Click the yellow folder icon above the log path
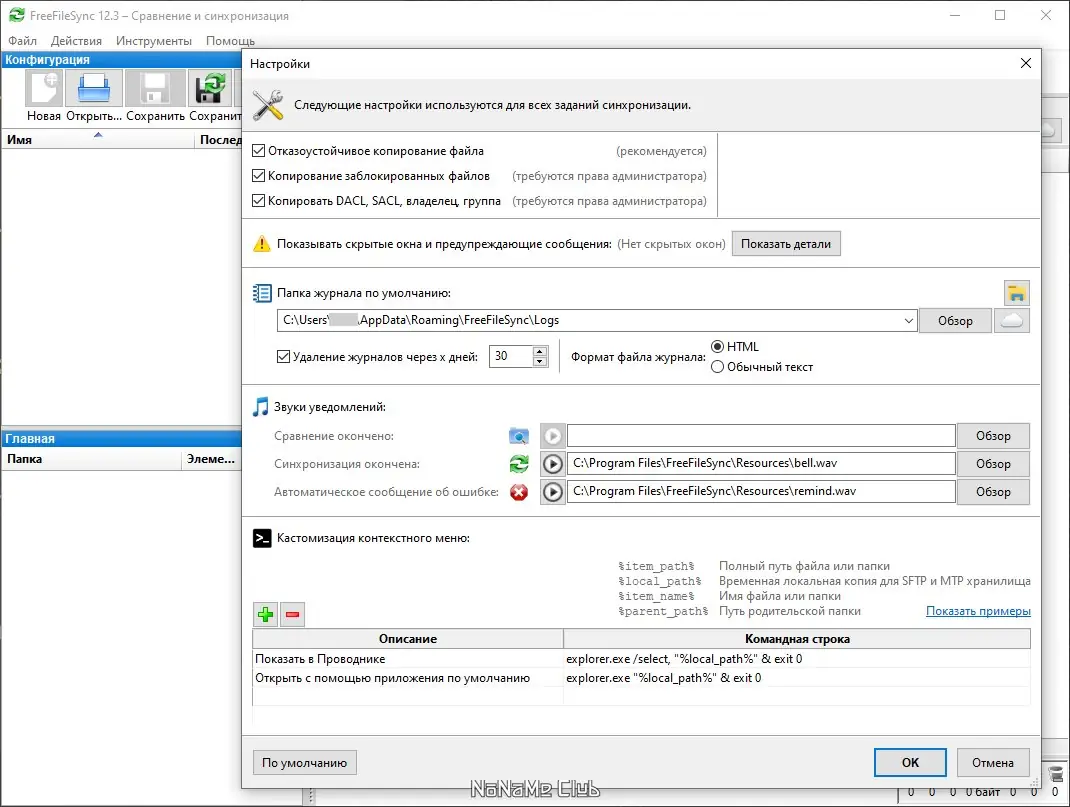 point(1017,293)
